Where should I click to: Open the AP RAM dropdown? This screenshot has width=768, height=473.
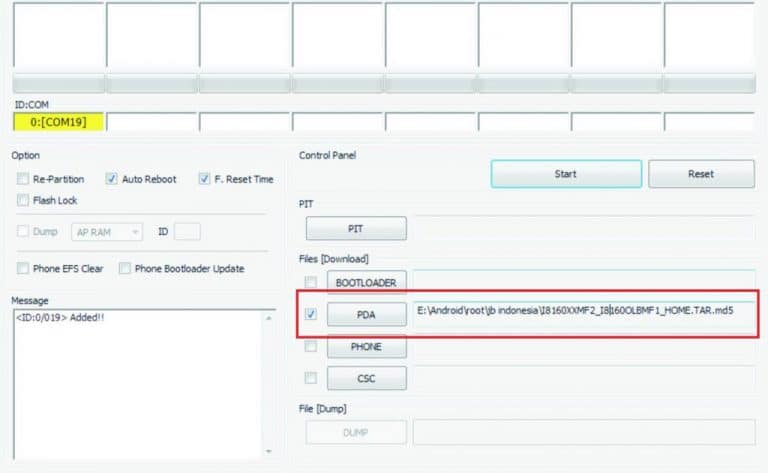click(x=107, y=232)
